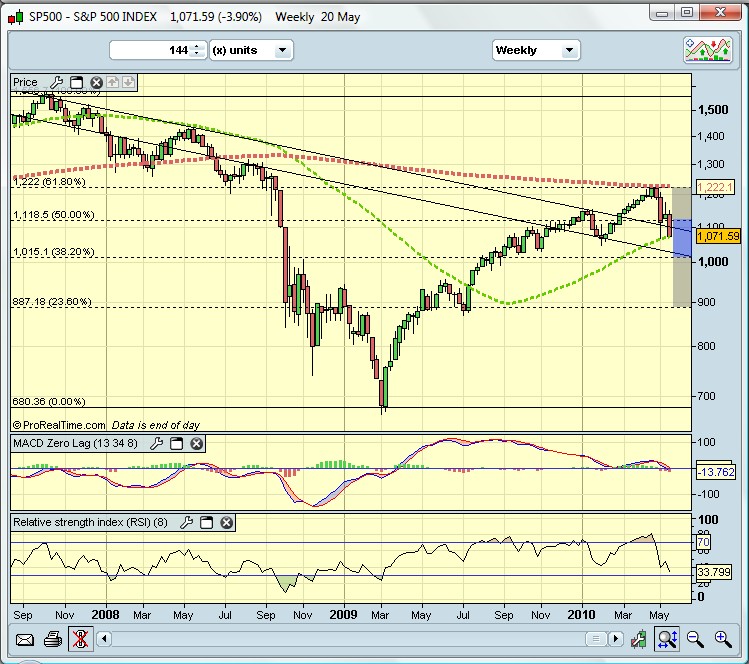The image size is (749, 664).
Task: Move Price panel up arrow
Action: pos(112,82)
